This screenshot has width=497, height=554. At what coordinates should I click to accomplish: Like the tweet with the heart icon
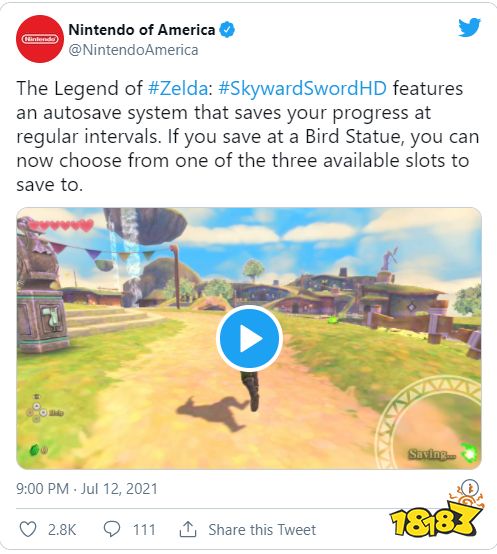pyautogui.click(x=28, y=529)
